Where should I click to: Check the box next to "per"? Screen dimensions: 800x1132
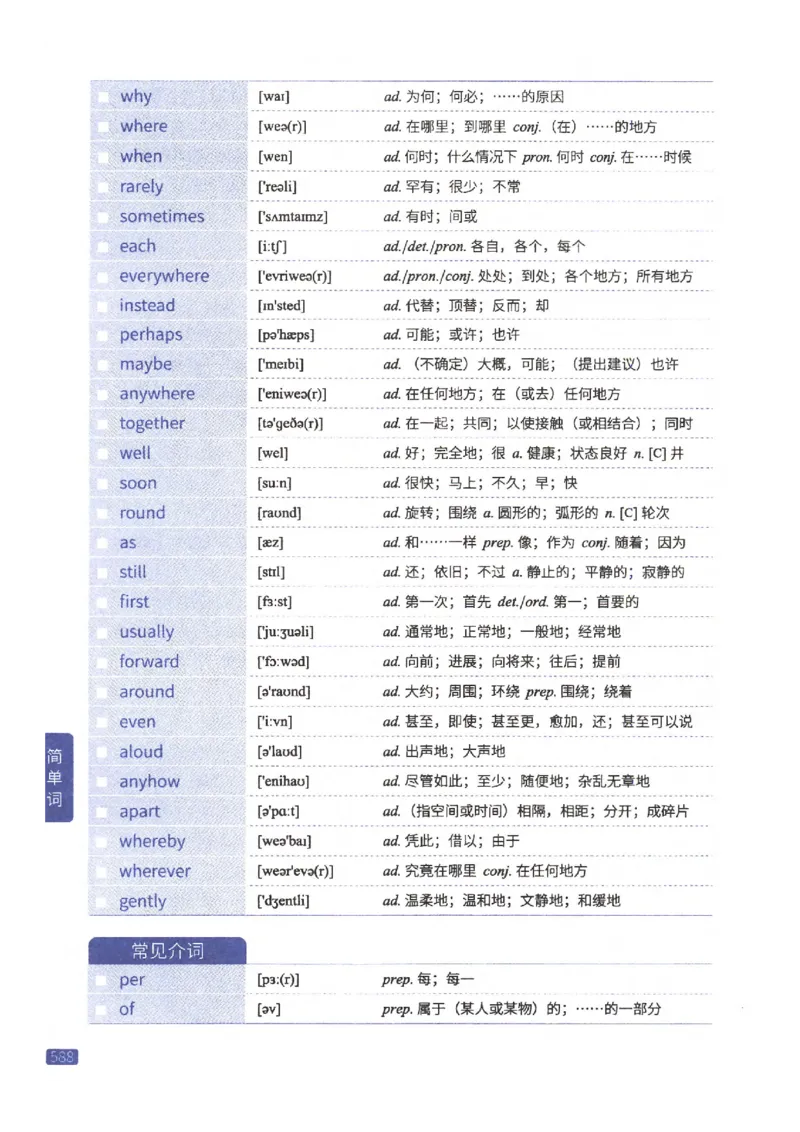point(104,980)
